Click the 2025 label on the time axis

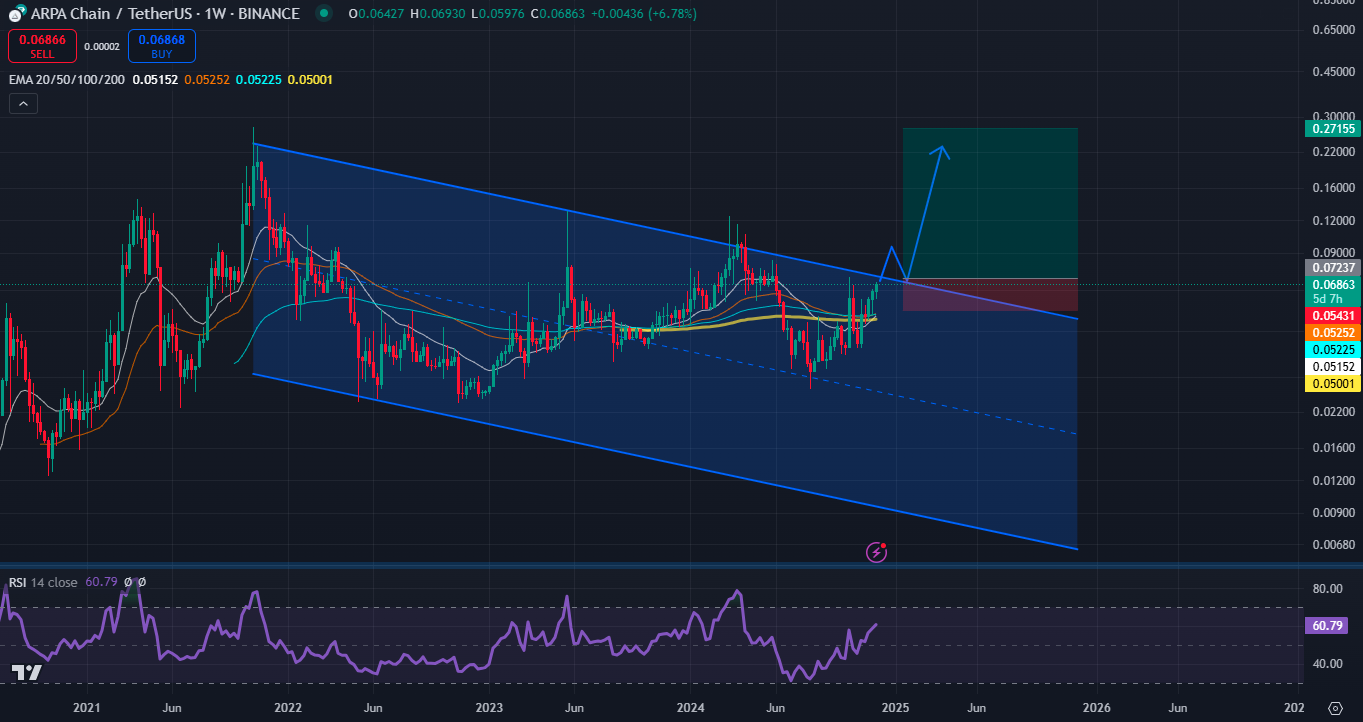click(895, 707)
